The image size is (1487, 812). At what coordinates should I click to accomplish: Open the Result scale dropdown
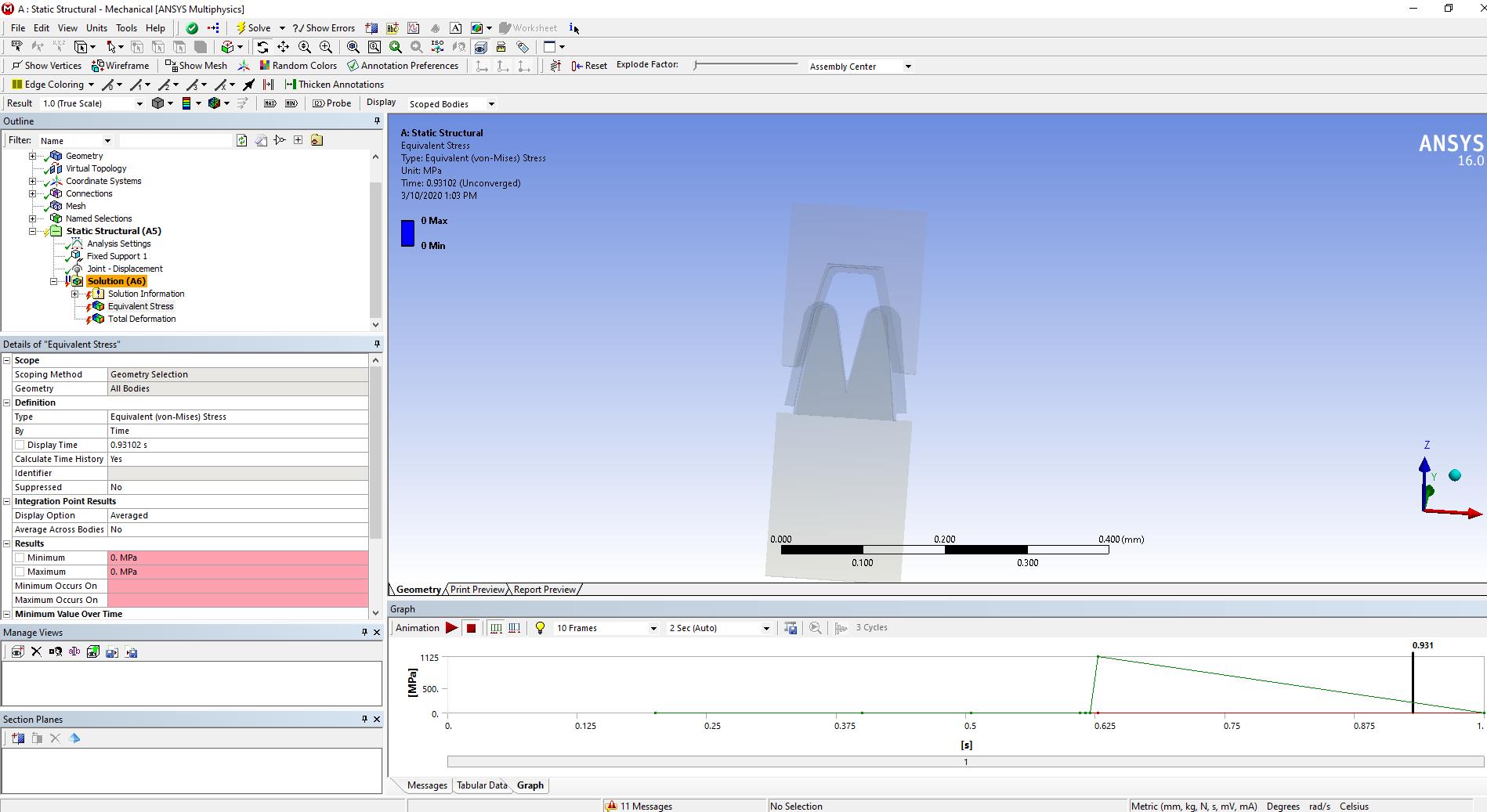[x=139, y=103]
